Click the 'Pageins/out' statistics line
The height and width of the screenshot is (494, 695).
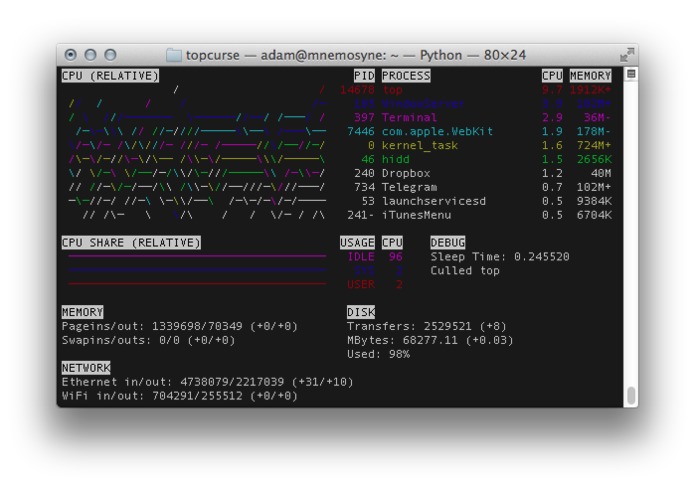pos(180,327)
